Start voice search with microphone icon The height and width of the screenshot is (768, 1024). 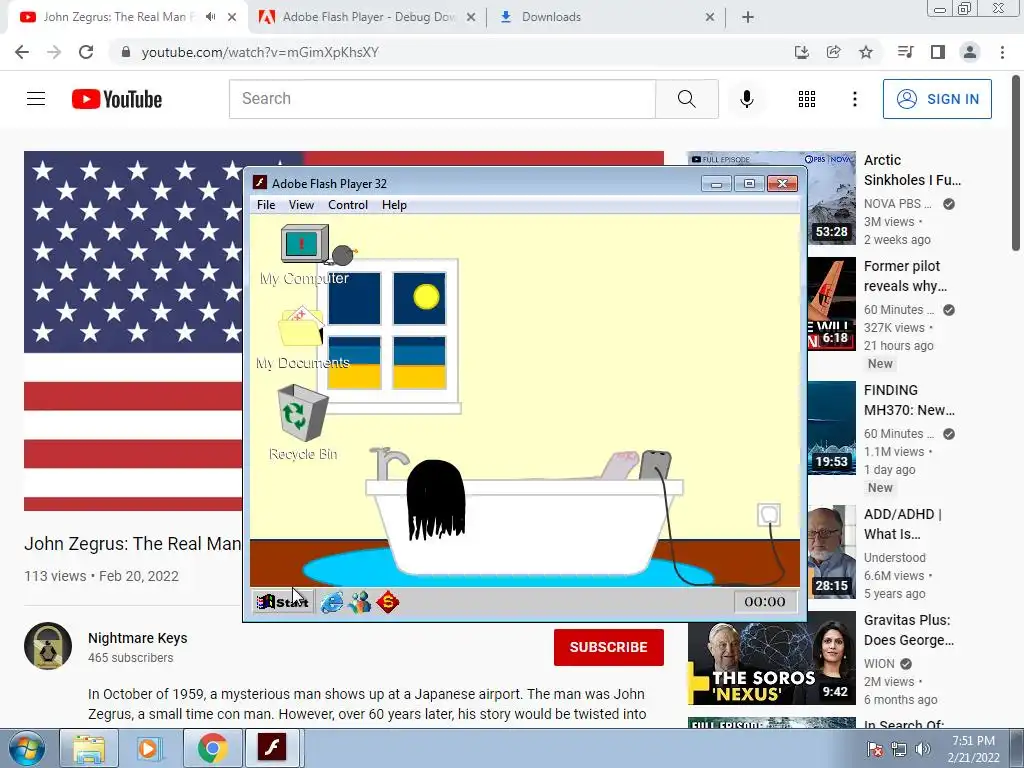pos(746,99)
